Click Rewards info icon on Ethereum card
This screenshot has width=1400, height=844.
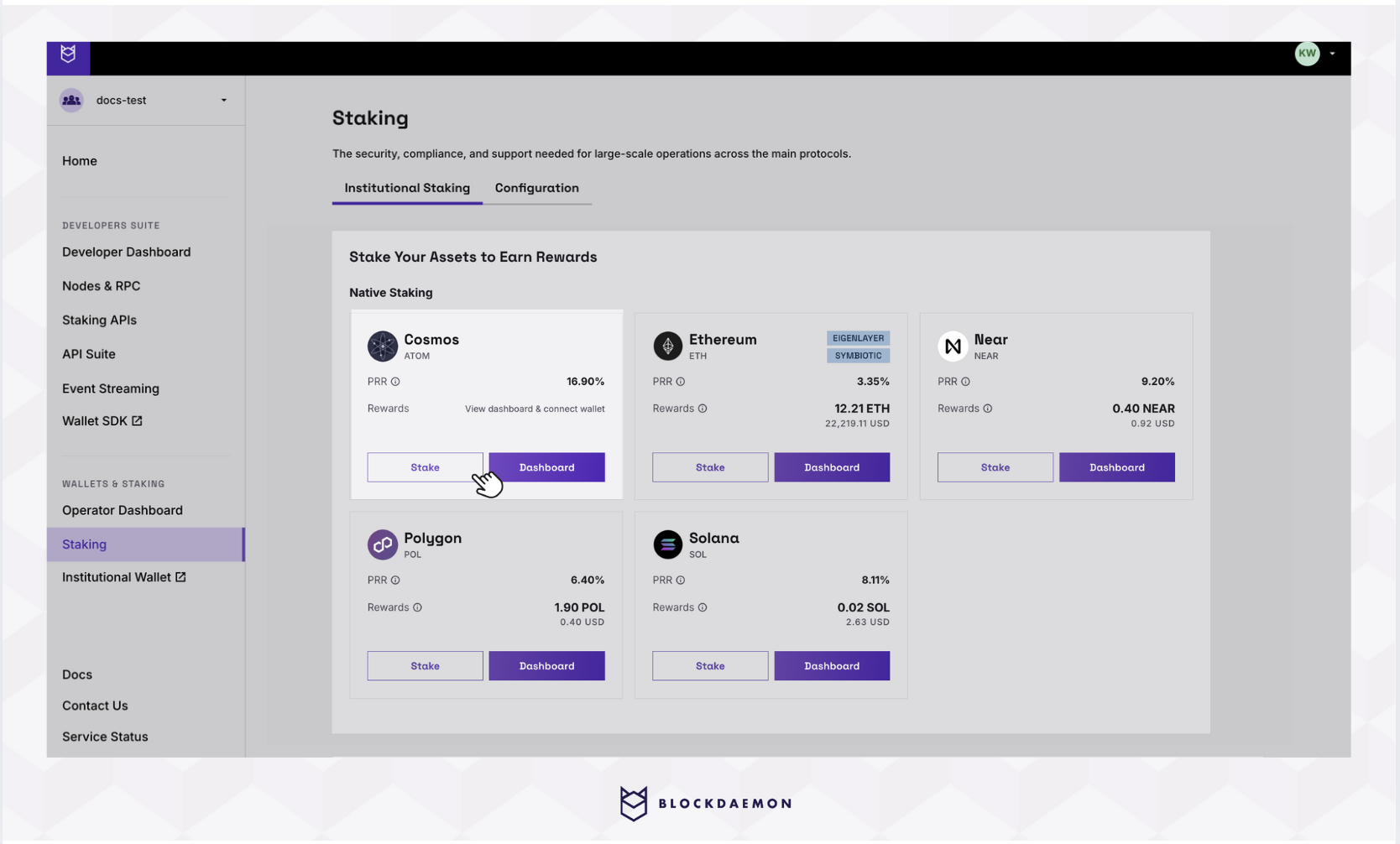pos(703,409)
